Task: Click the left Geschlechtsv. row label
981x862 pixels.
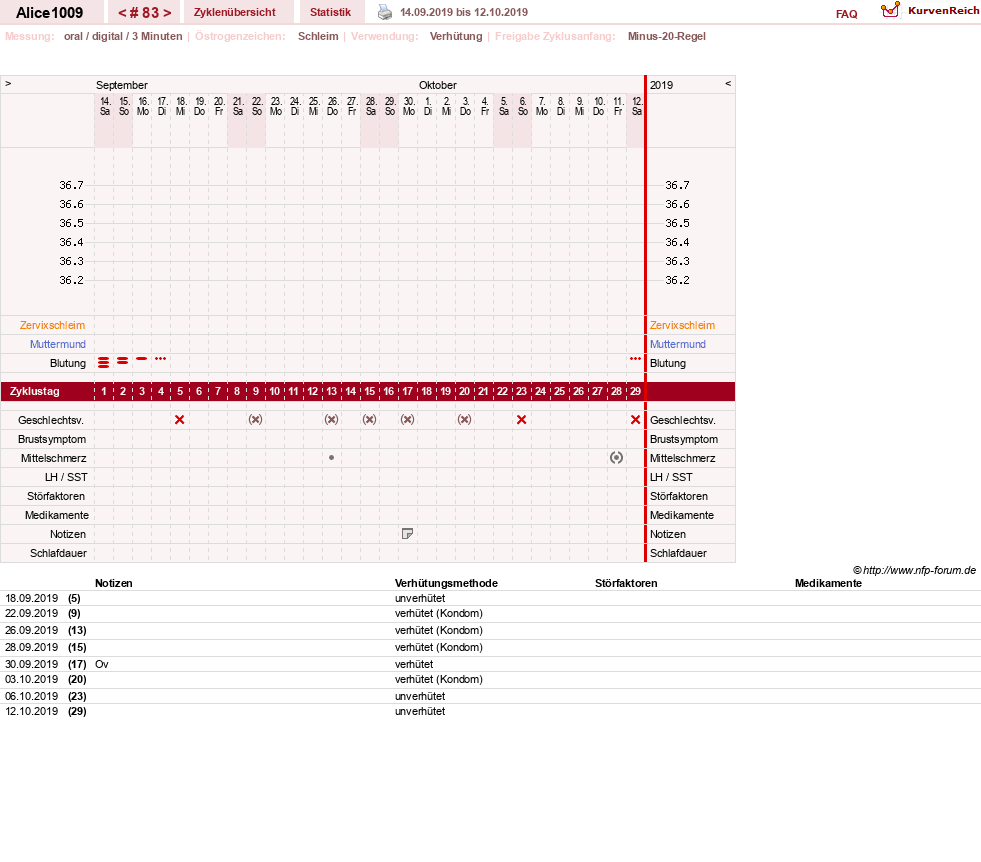Action: (x=51, y=420)
